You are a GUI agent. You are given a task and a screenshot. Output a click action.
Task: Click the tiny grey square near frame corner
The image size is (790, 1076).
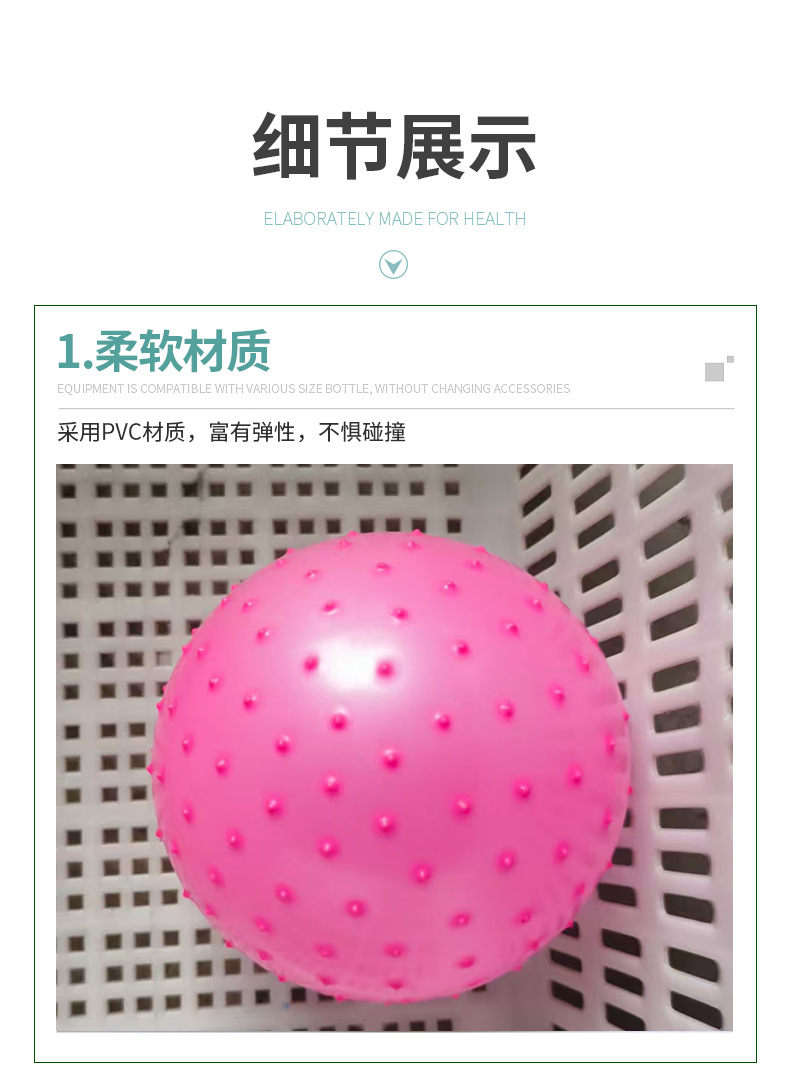click(730, 359)
